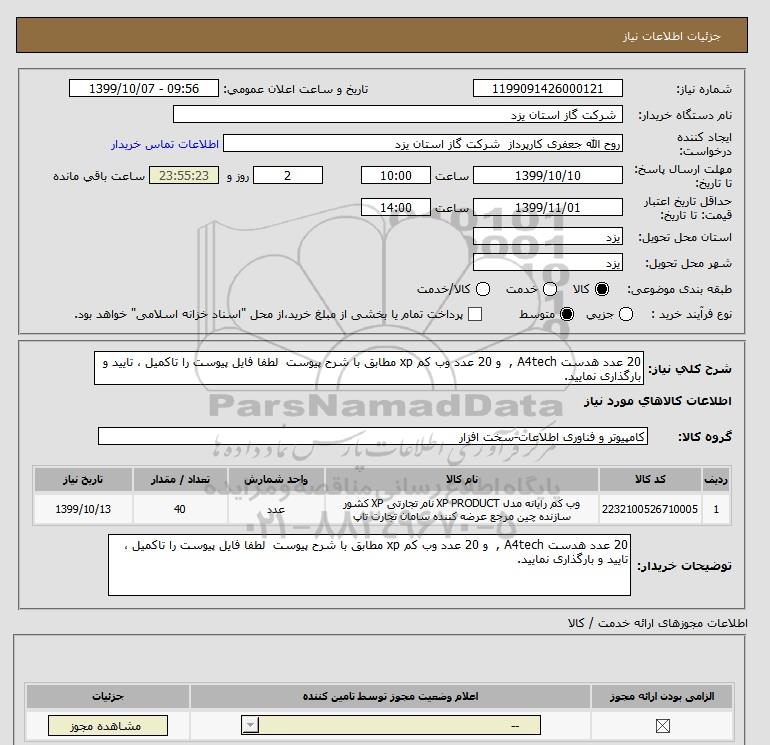Click the announcement date field 1399/10/07 - 09:56

coord(143,88)
